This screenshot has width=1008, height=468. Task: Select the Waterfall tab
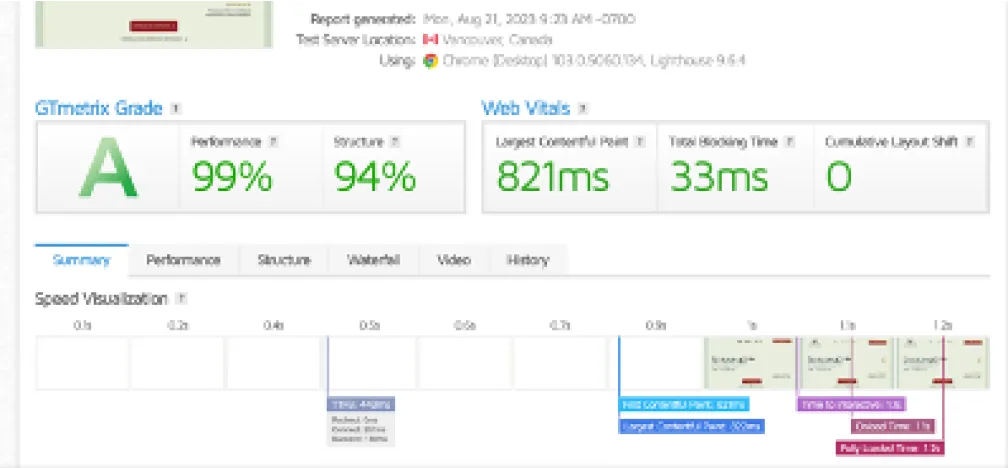pyautogui.click(x=374, y=260)
